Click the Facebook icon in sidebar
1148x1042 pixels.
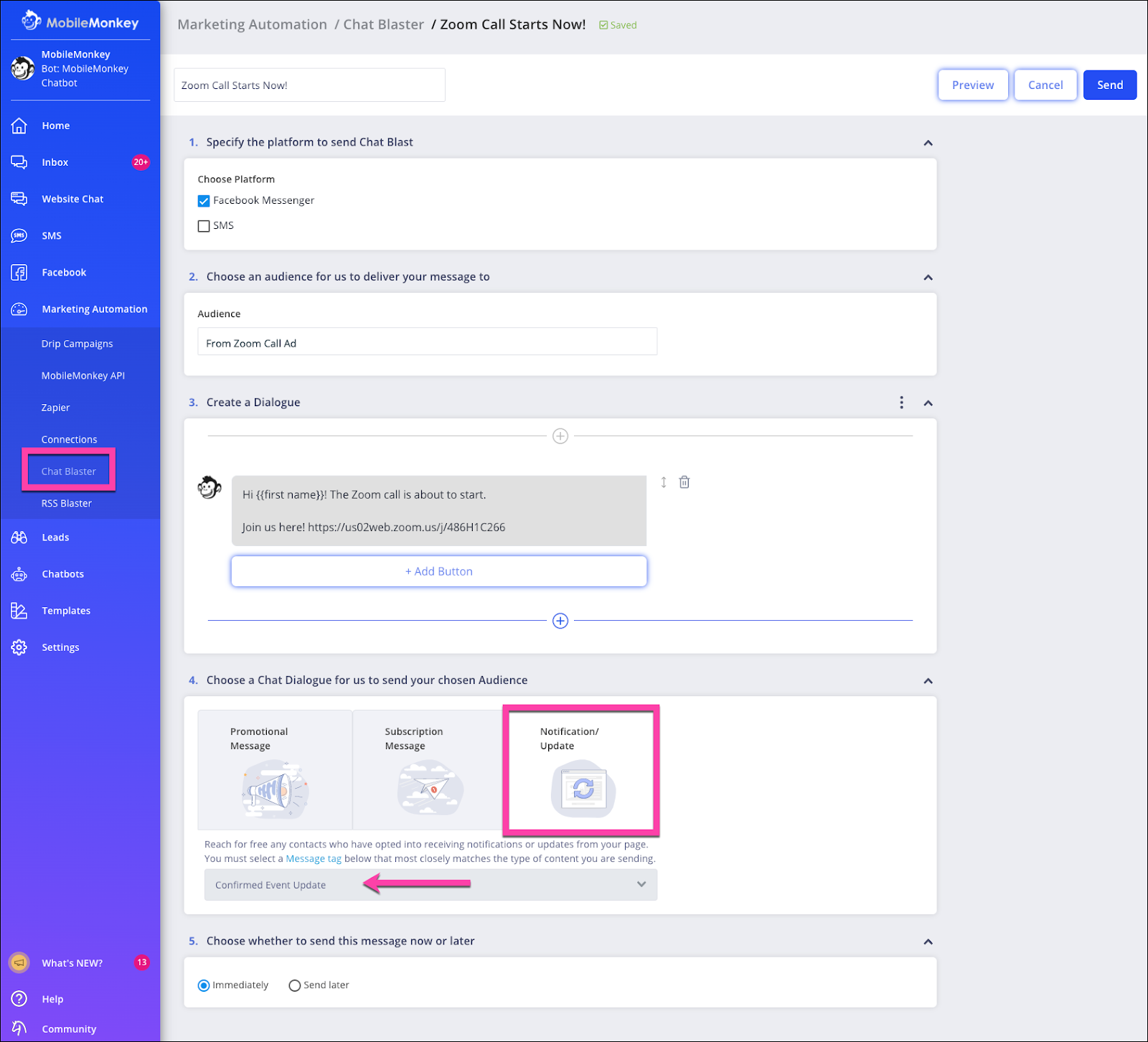pos(19,273)
